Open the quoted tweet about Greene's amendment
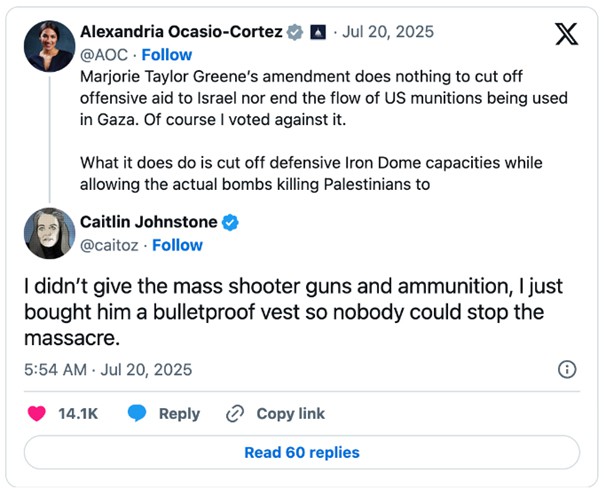 tap(324, 130)
